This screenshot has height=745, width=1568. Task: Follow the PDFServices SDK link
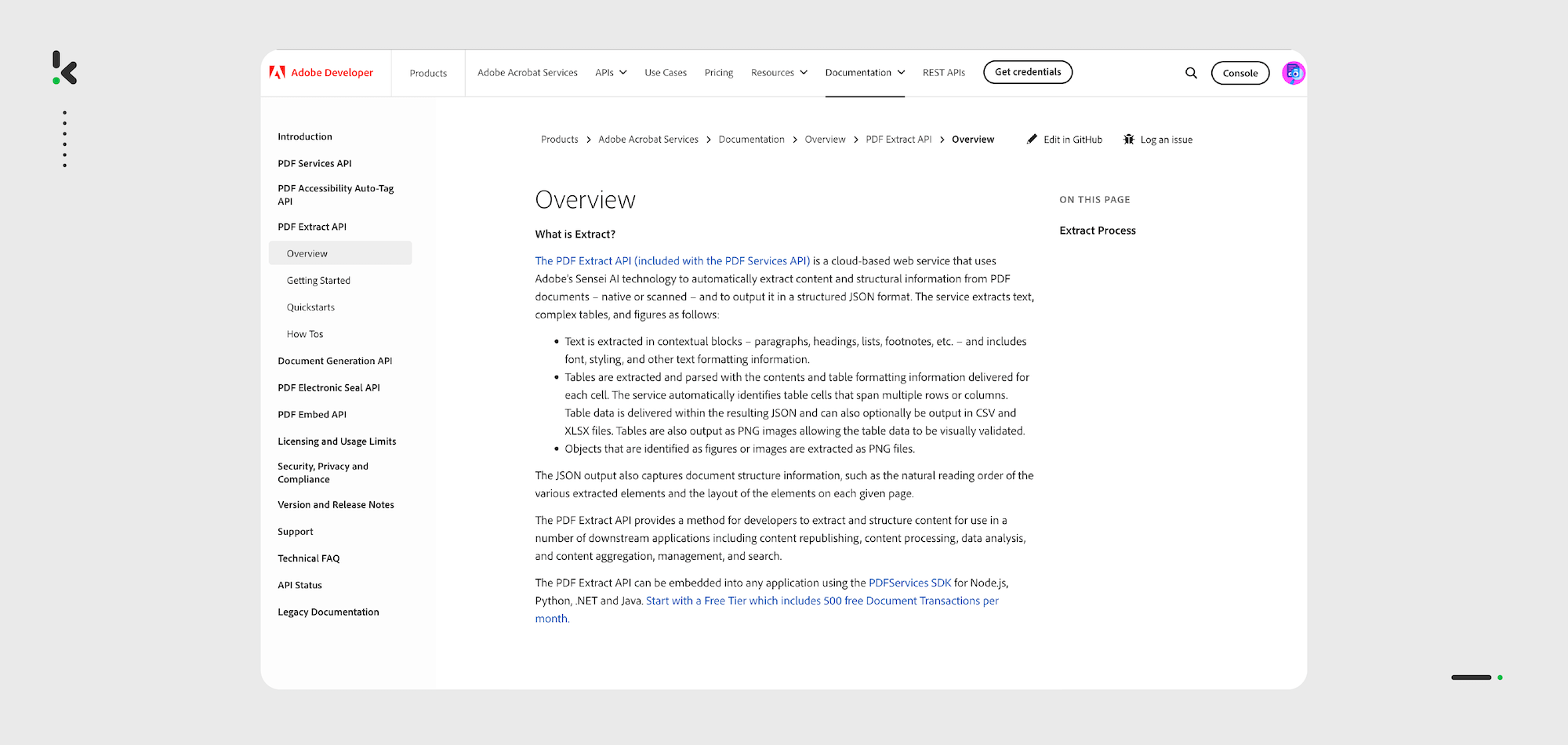[909, 583]
